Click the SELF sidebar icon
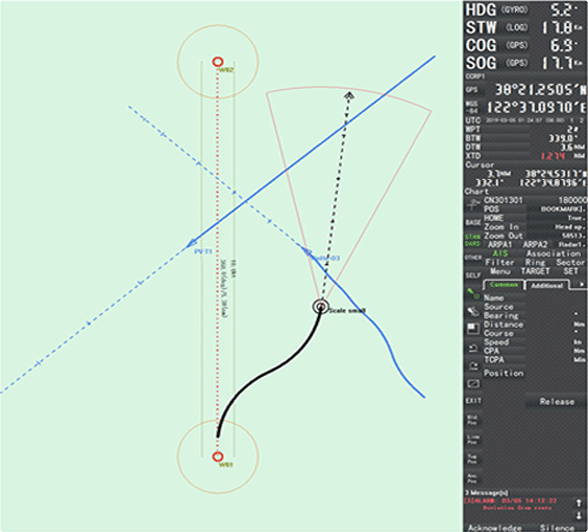This screenshot has height=532, width=588. [x=473, y=275]
